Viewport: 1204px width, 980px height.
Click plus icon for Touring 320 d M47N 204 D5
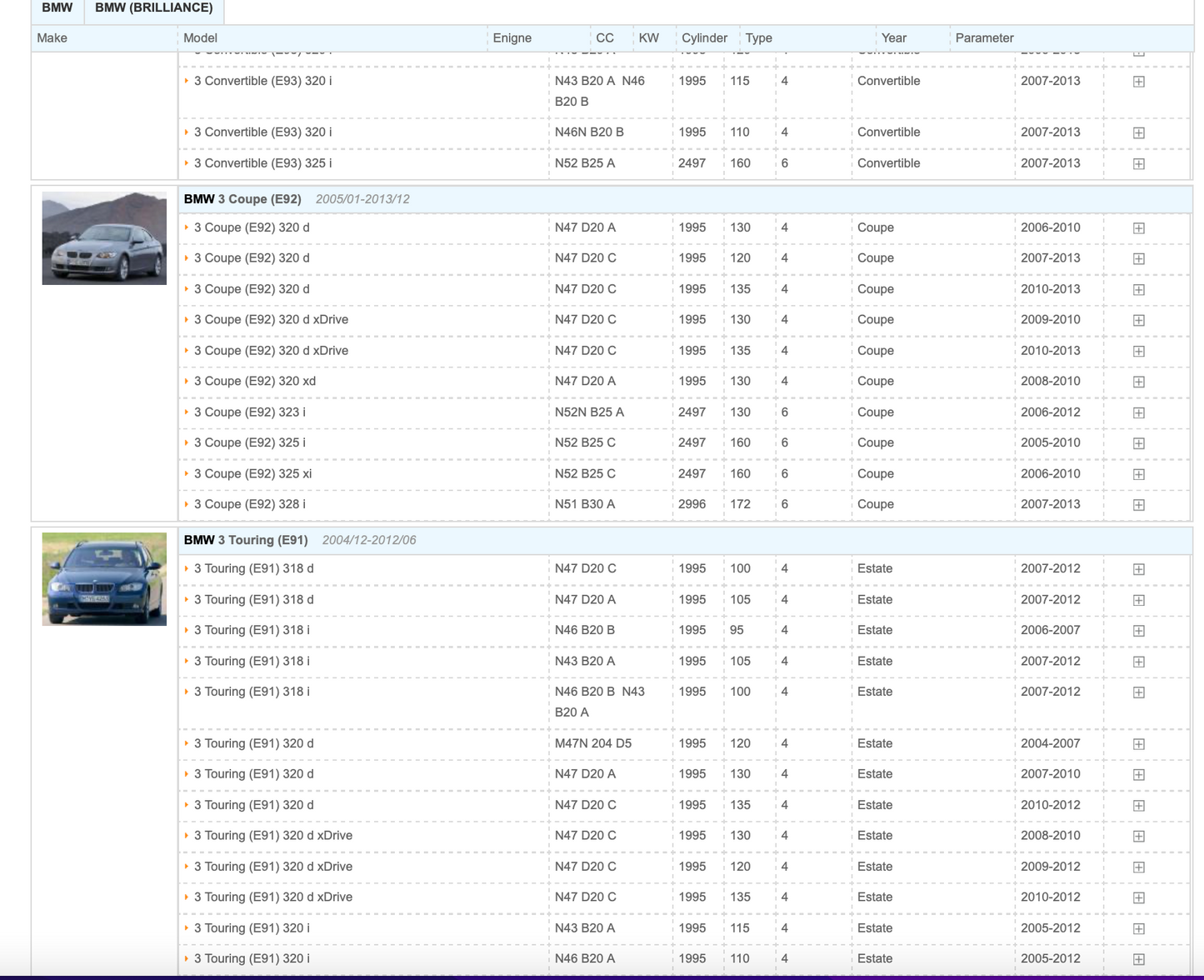(x=1138, y=744)
